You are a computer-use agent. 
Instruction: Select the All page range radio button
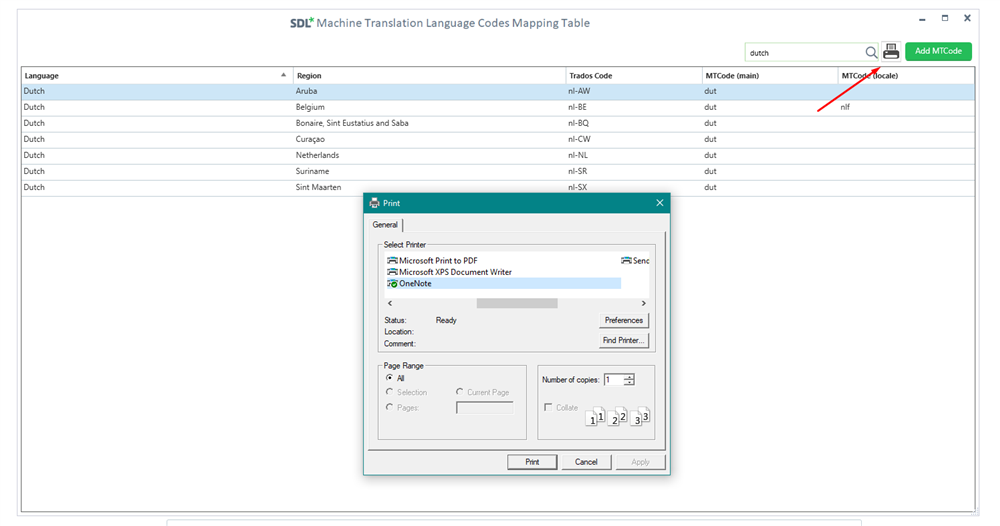pyautogui.click(x=390, y=378)
